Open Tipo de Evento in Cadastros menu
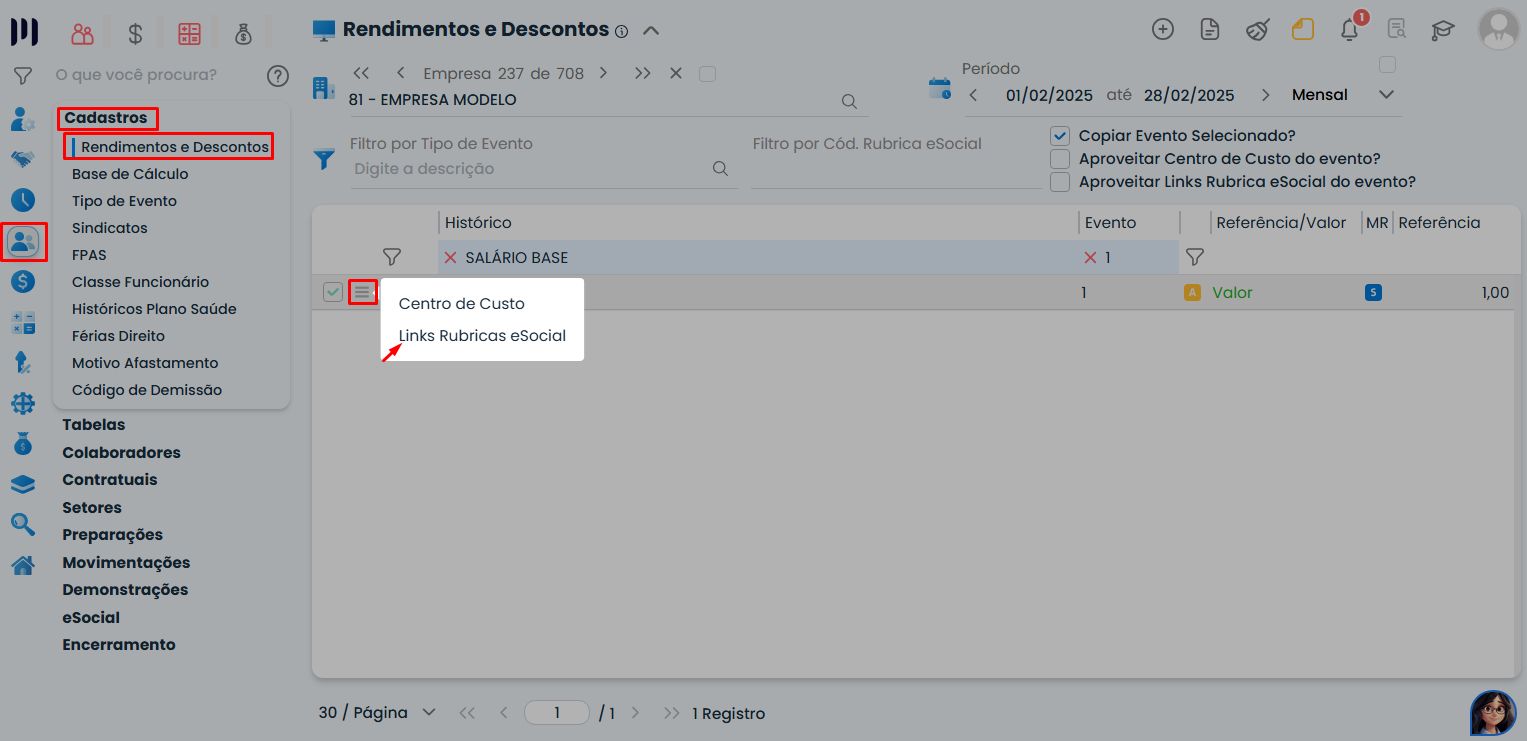Viewport: 1527px width, 741px height. click(x=124, y=201)
